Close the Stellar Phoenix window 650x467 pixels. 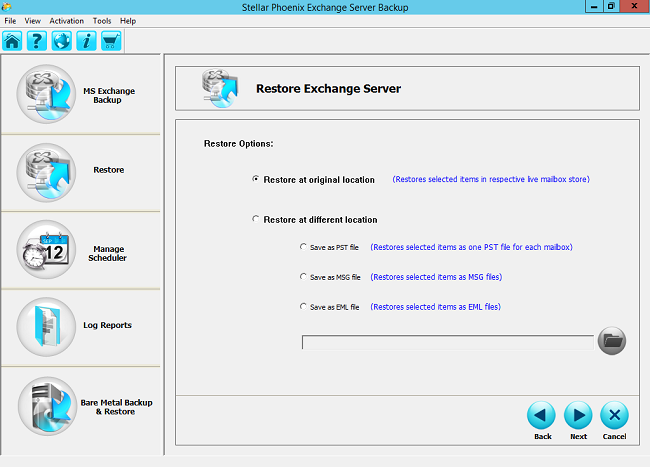click(634, 6)
